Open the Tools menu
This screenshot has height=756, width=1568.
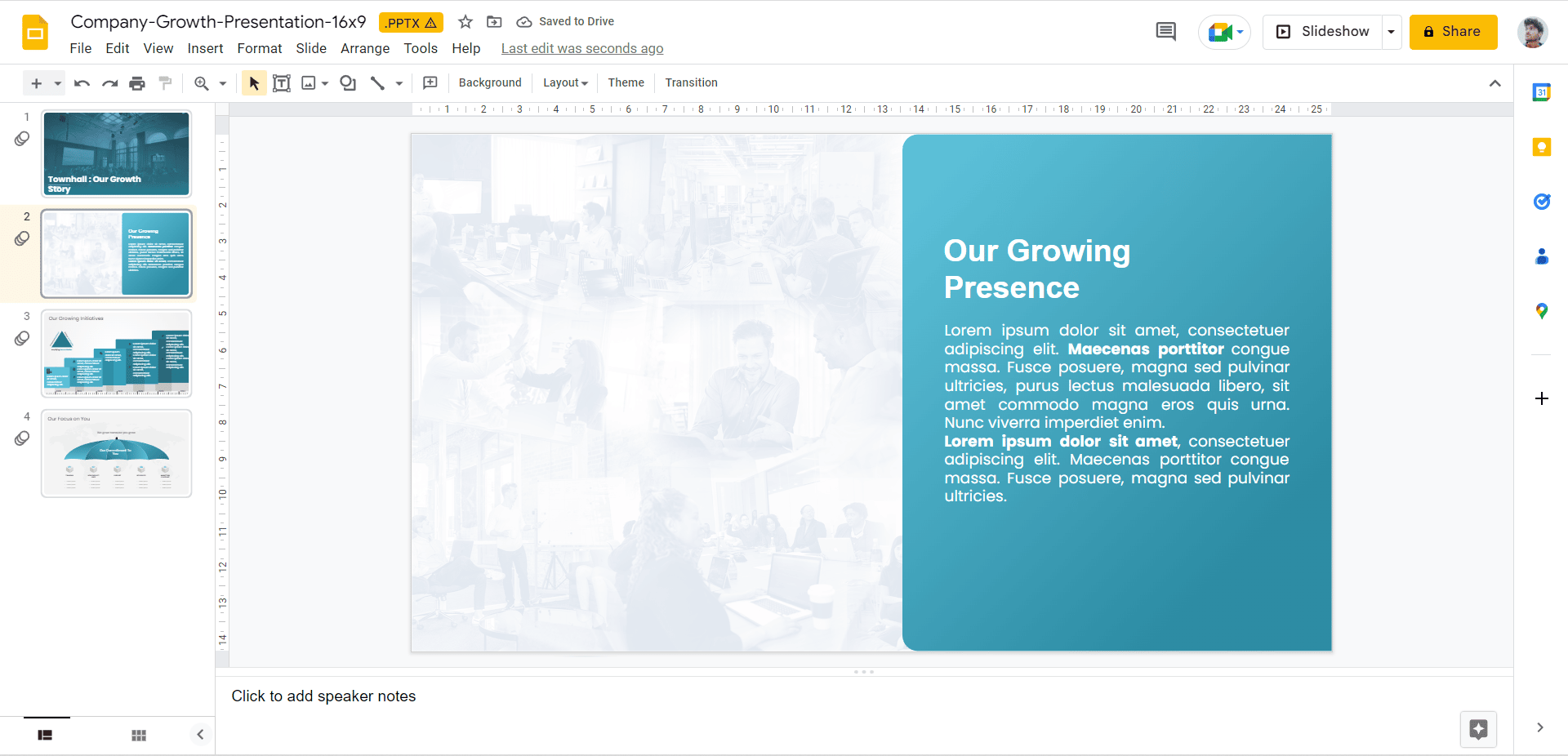point(420,48)
